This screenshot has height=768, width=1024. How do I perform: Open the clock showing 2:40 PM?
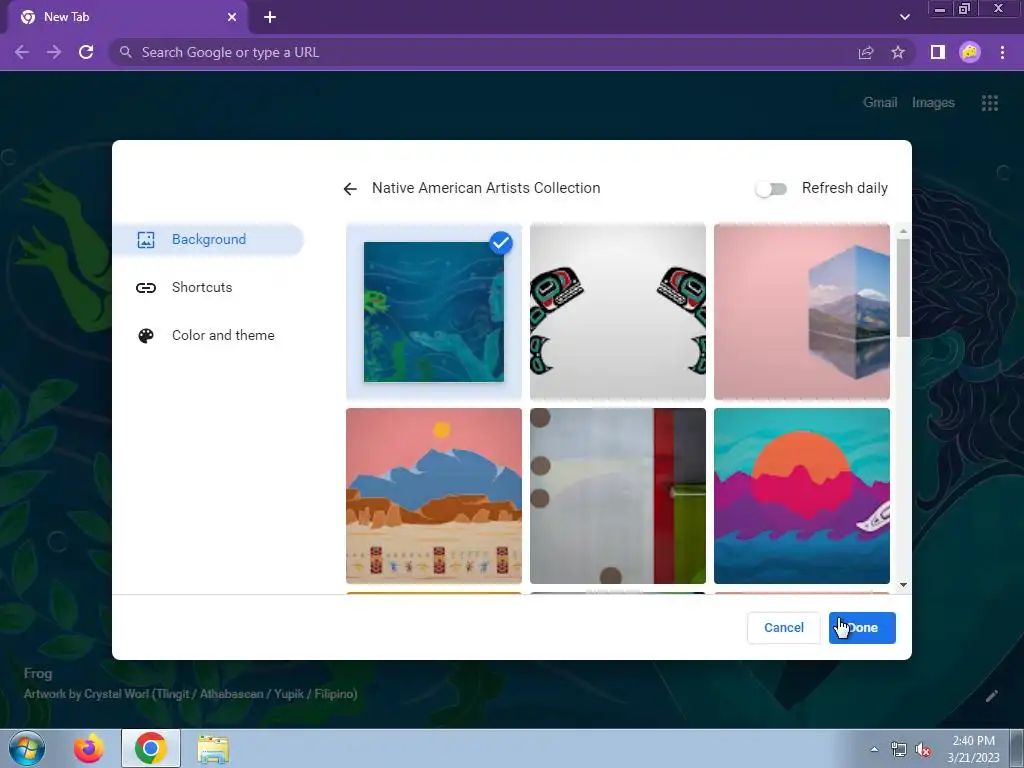973,749
